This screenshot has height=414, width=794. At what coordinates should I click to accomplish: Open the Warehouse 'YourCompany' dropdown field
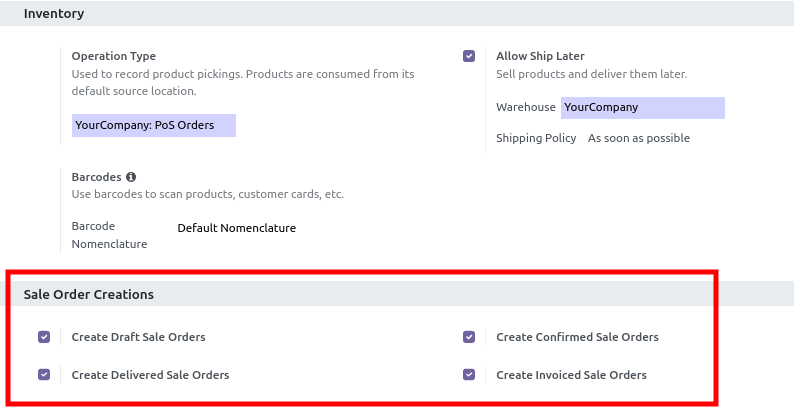[642, 108]
